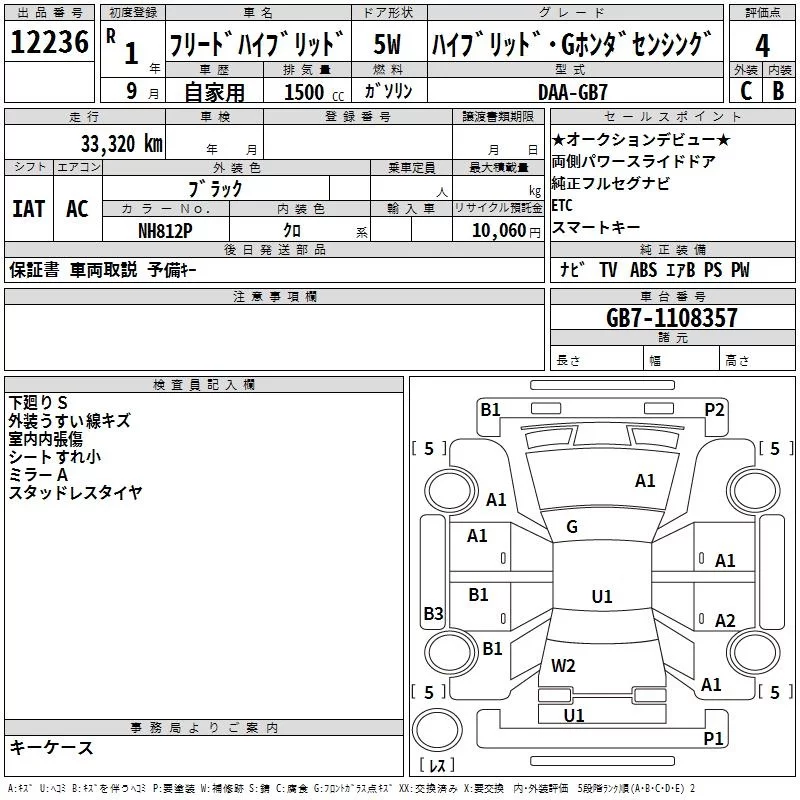Click the 幅 dimension field
This screenshot has height=800, width=800.
[681, 358]
